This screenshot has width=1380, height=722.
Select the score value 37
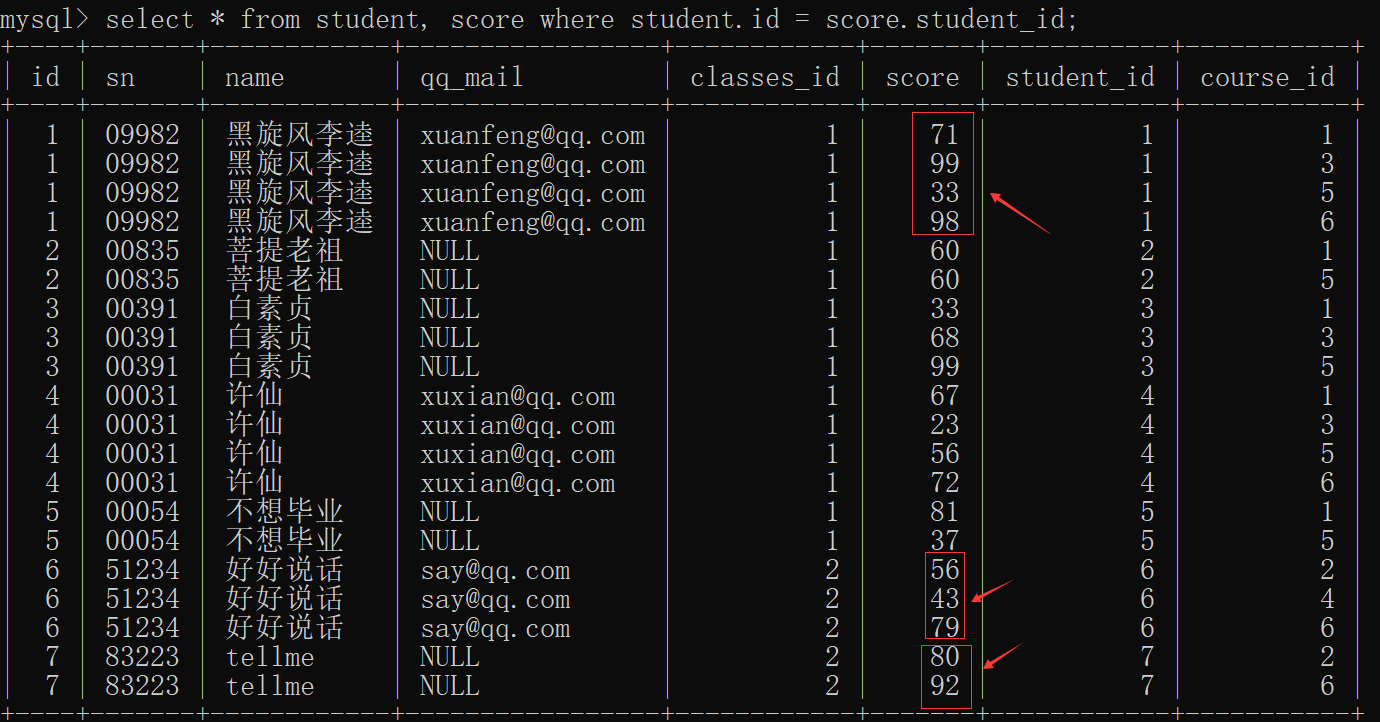944,541
